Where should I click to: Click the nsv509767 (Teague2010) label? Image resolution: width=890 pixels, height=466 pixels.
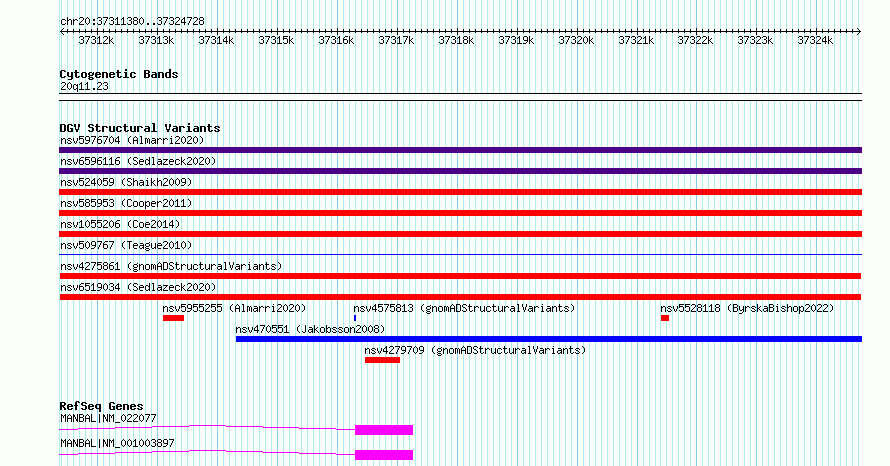click(126, 245)
